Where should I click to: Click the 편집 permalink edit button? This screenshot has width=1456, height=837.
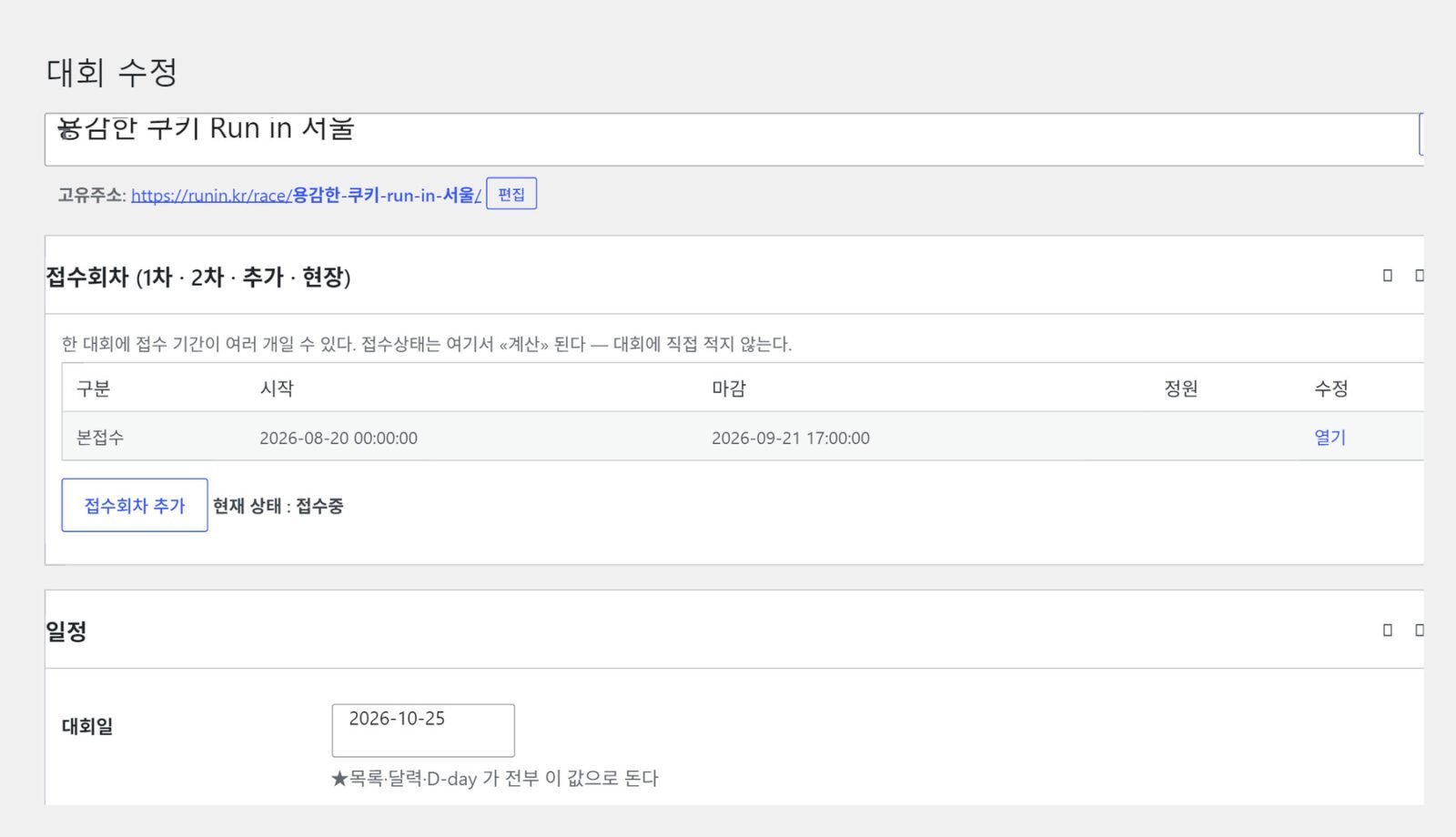[x=511, y=194]
